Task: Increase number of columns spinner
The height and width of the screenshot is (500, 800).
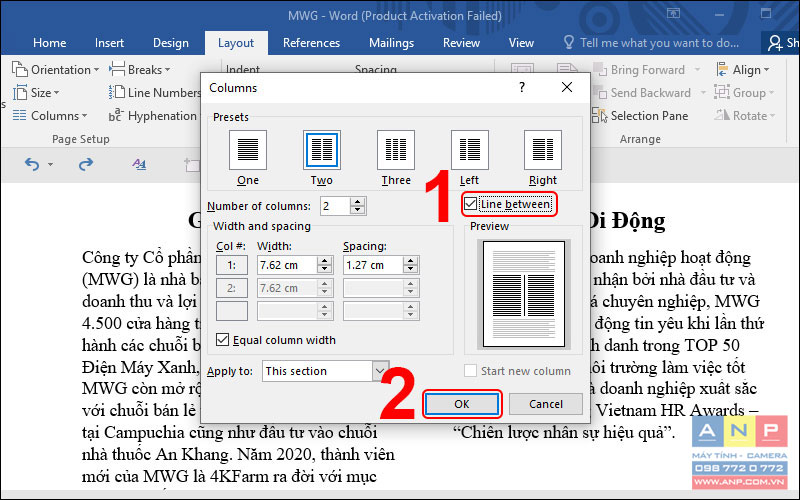Action: (358, 202)
